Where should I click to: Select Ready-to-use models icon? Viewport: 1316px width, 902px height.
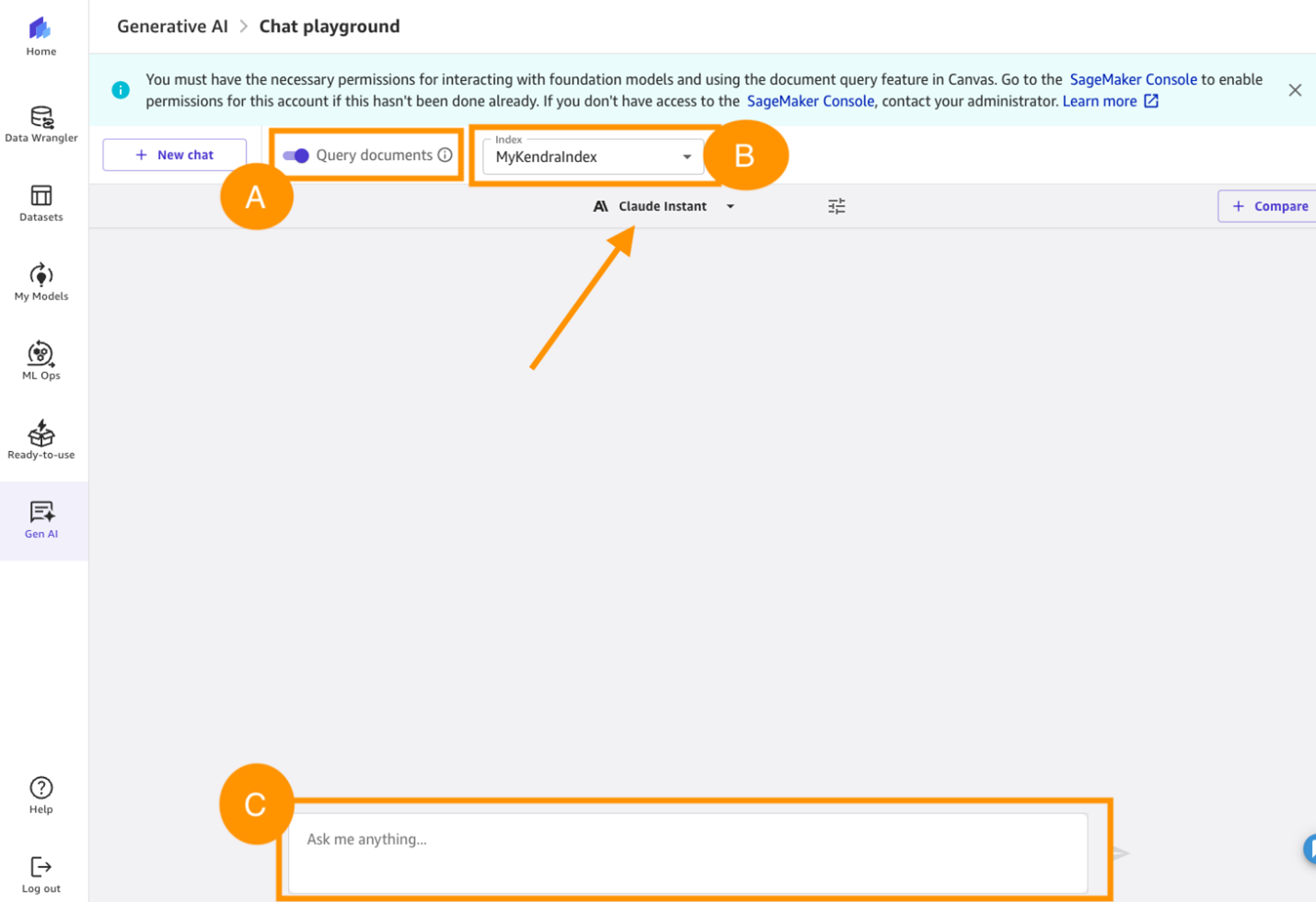pos(41,433)
